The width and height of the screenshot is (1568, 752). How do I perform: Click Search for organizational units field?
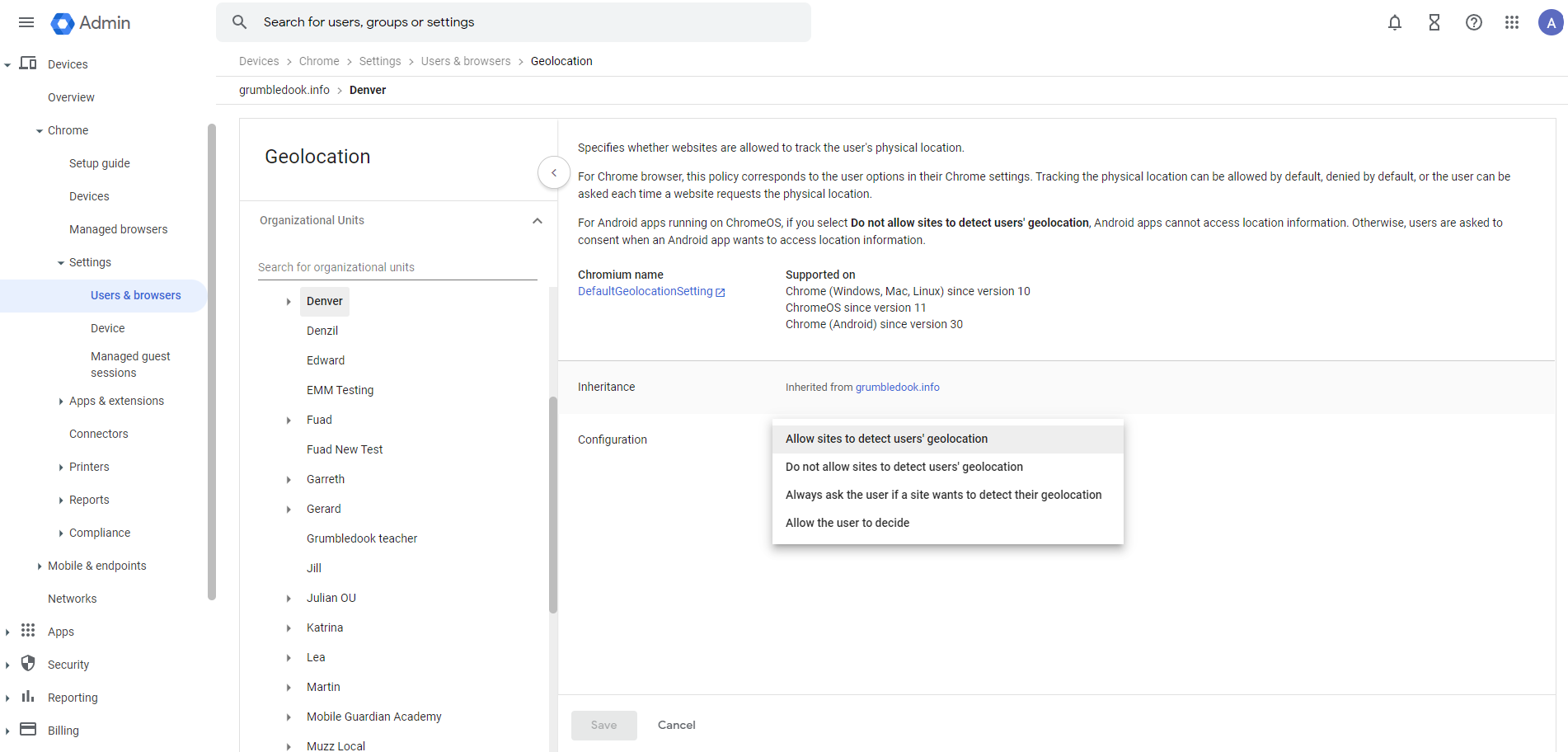tap(397, 267)
